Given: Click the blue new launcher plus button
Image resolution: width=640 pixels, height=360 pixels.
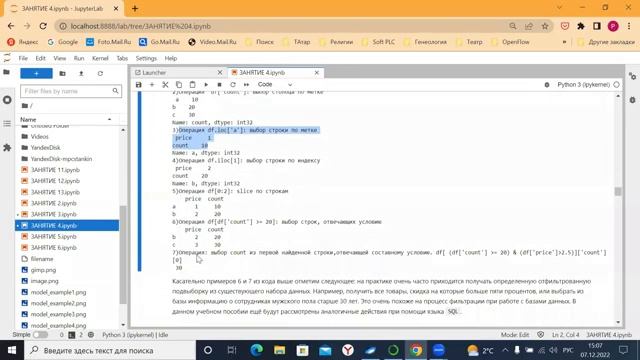Looking at the screenshot, I should 36,73.
